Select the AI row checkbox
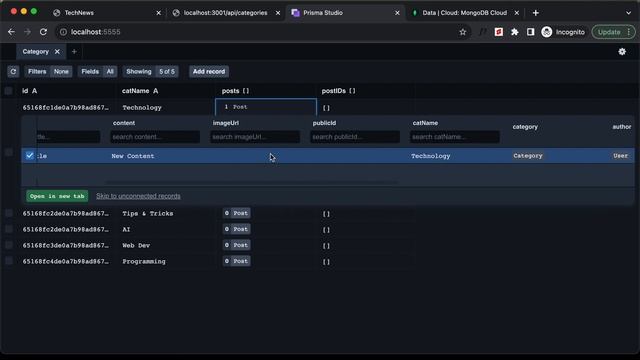 [x=9, y=229]
